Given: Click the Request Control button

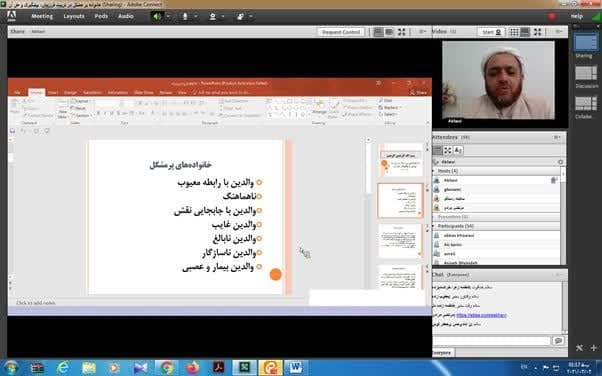Looking at the screenshot, I should pyautogui.click(x=341, y=32).
